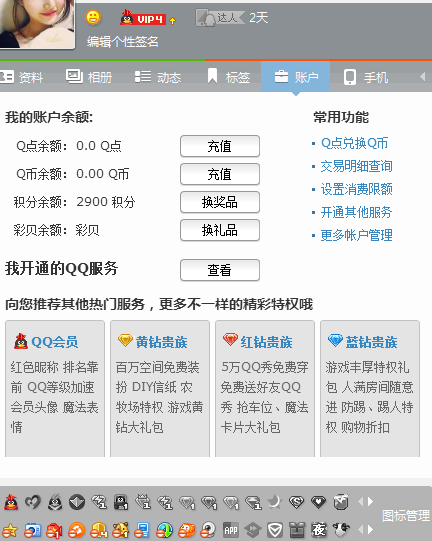Click the gray shield security icon
This screenshot has height=541, width=432.
275,530
